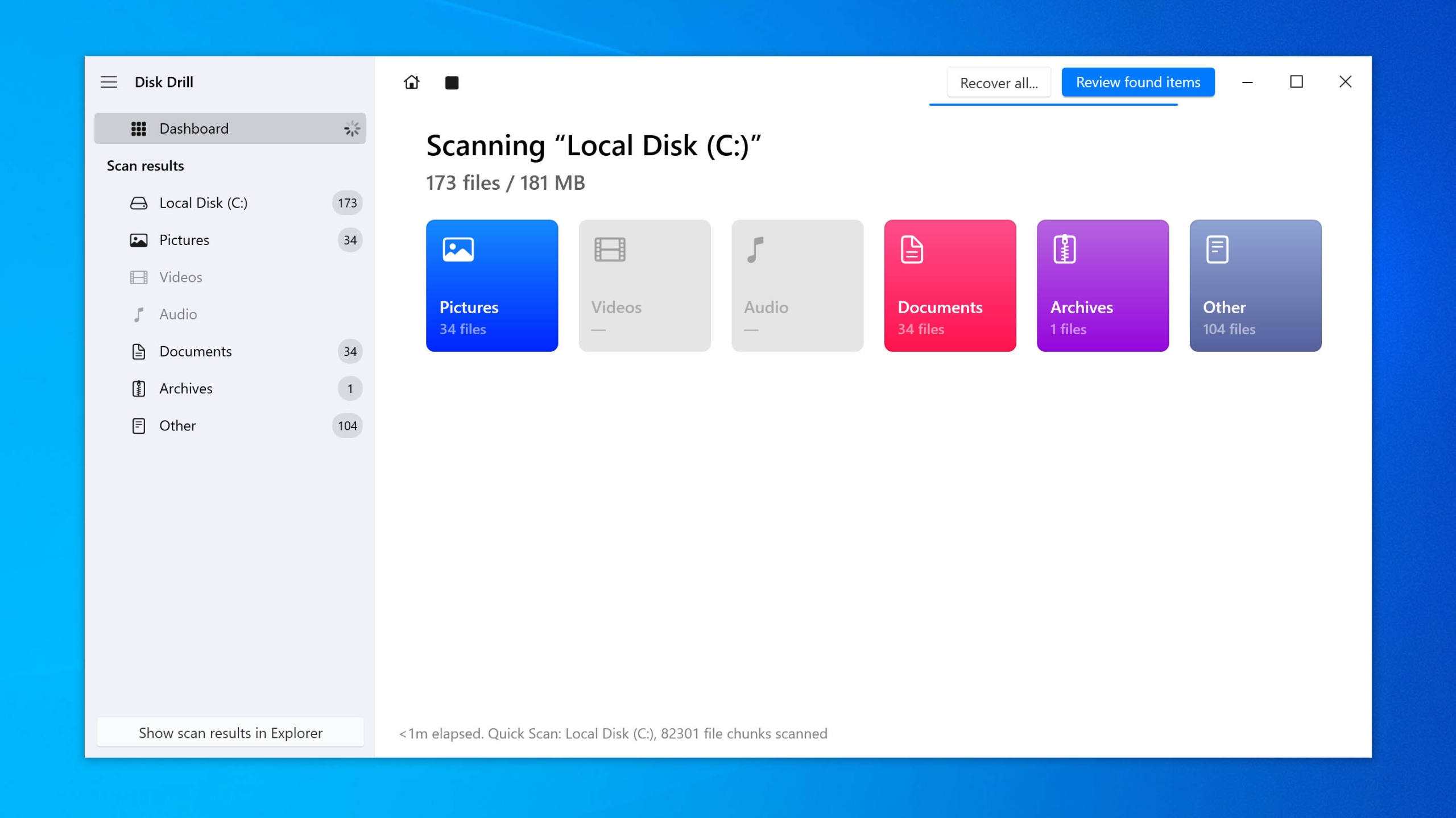Click Recover all... button

[x=999, y=83]
